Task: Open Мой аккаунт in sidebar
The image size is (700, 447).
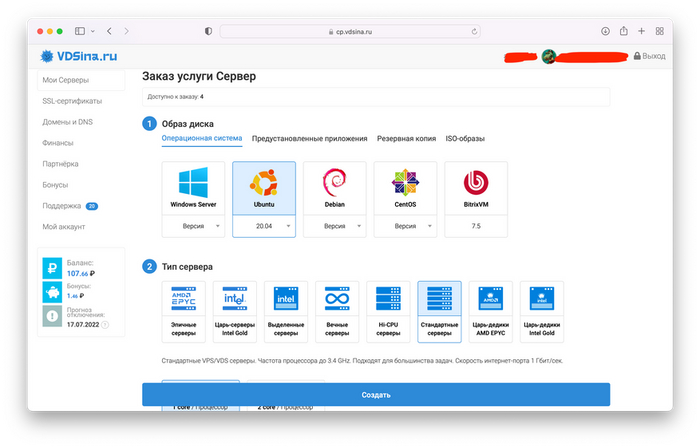Action: 63,227
